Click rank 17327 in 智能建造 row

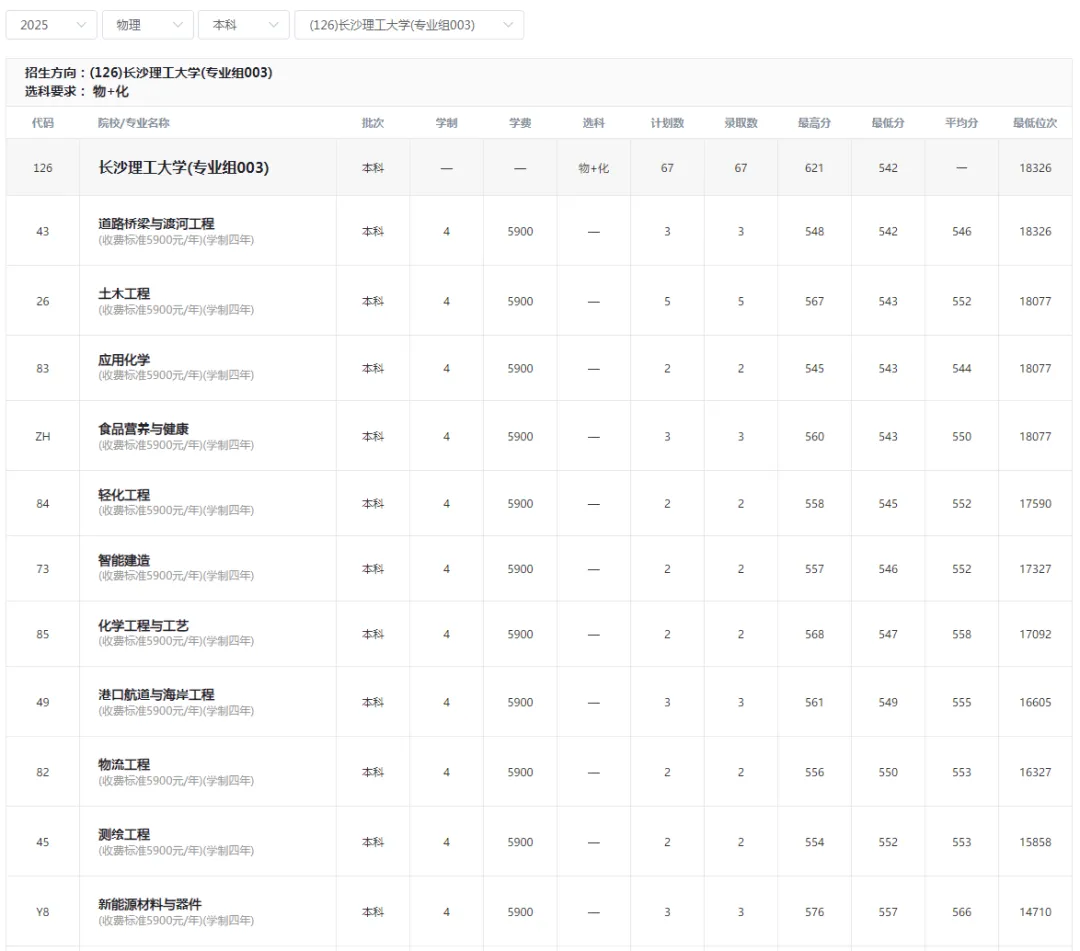tap(1035, 569)
